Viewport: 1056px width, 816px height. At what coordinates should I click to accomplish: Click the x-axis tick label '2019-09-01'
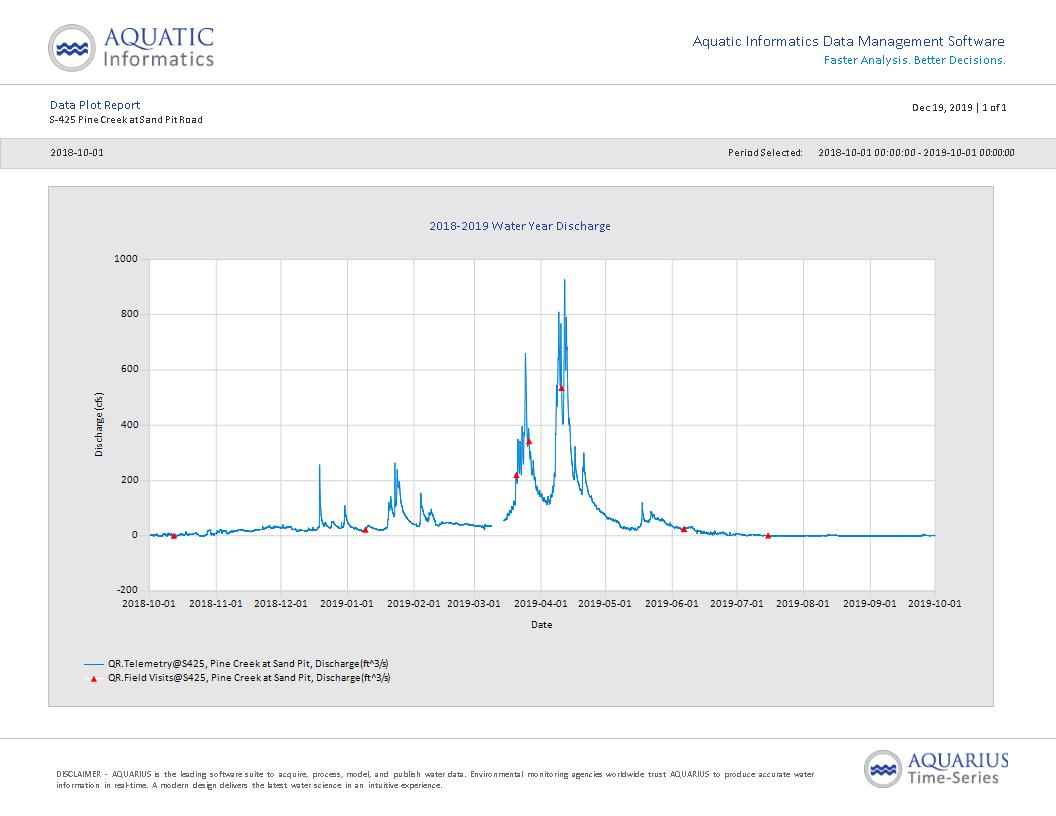click(x=870, y=603)
